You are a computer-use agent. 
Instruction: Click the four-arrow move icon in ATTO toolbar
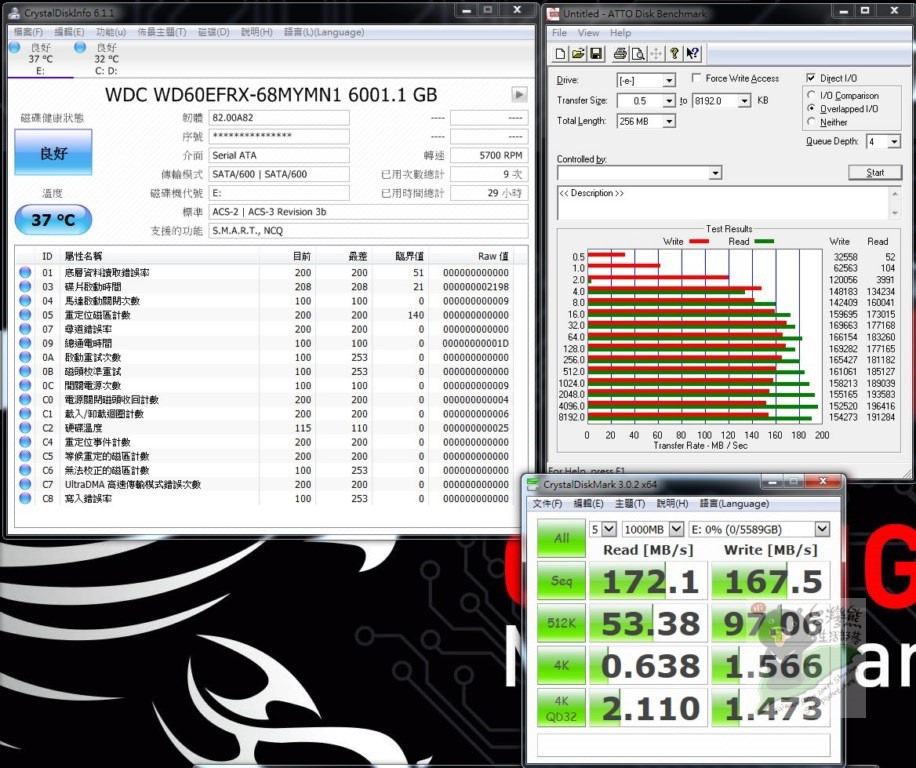[656, 54]
